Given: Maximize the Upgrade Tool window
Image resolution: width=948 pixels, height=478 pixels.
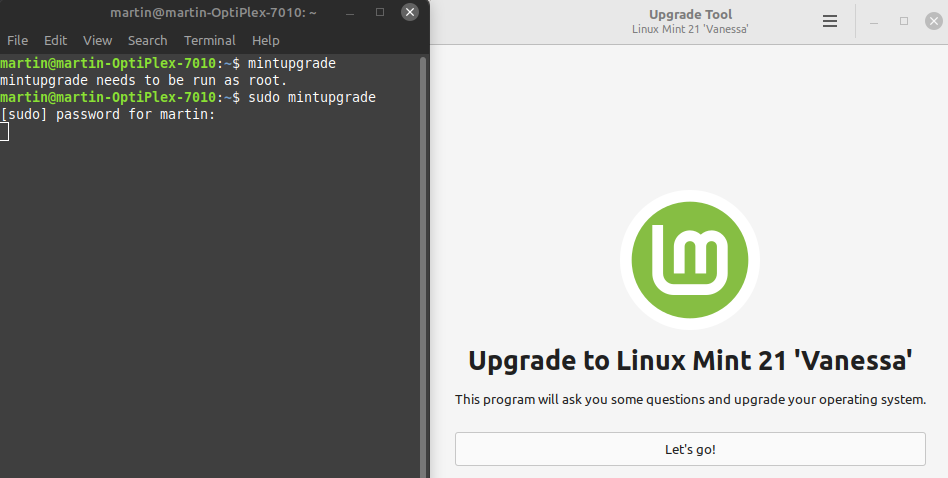Looking at the screenshot, I should pyautogui.click(x=904, y=21).
